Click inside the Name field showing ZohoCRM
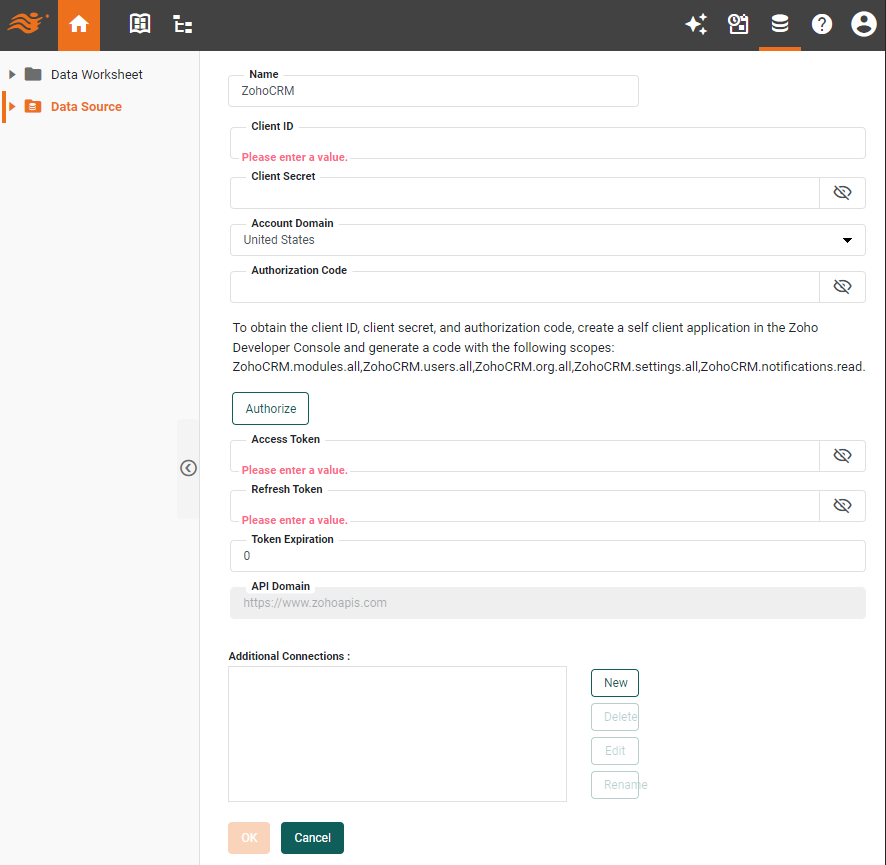This screenshot has width=886, height=865. [x=433, y=90]
